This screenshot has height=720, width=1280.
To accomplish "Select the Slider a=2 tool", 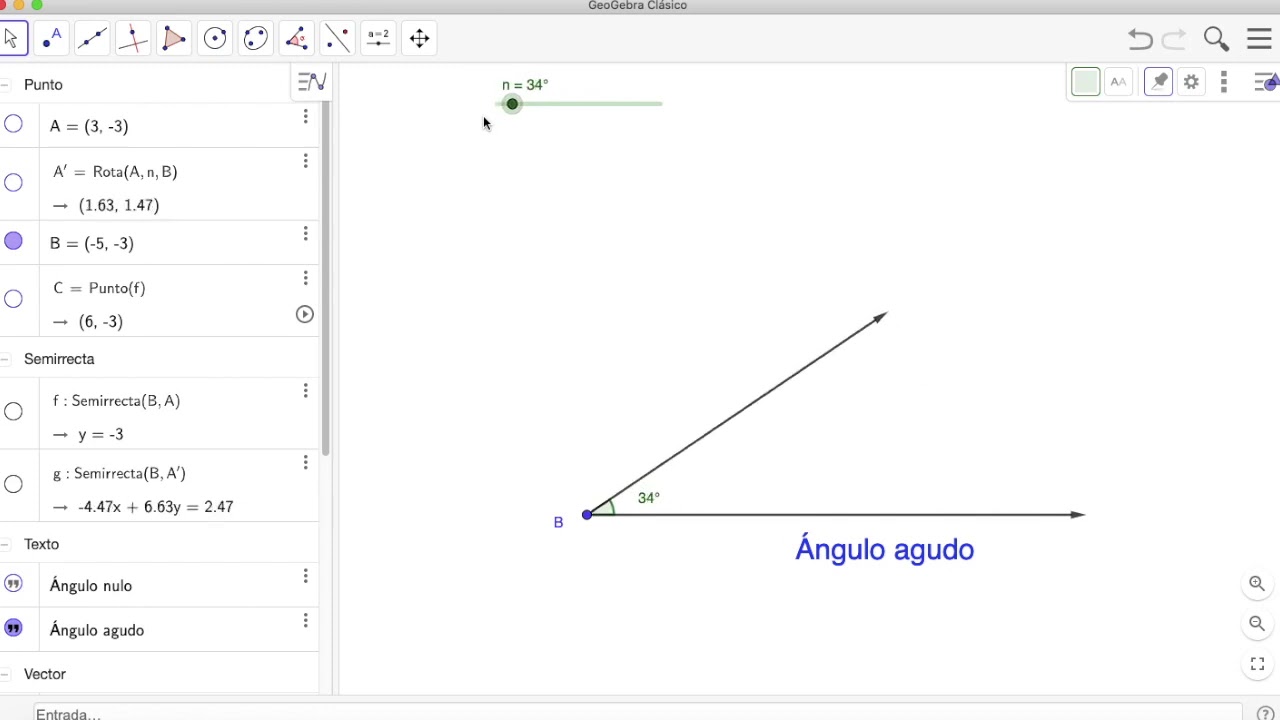I will click(378, 38).
